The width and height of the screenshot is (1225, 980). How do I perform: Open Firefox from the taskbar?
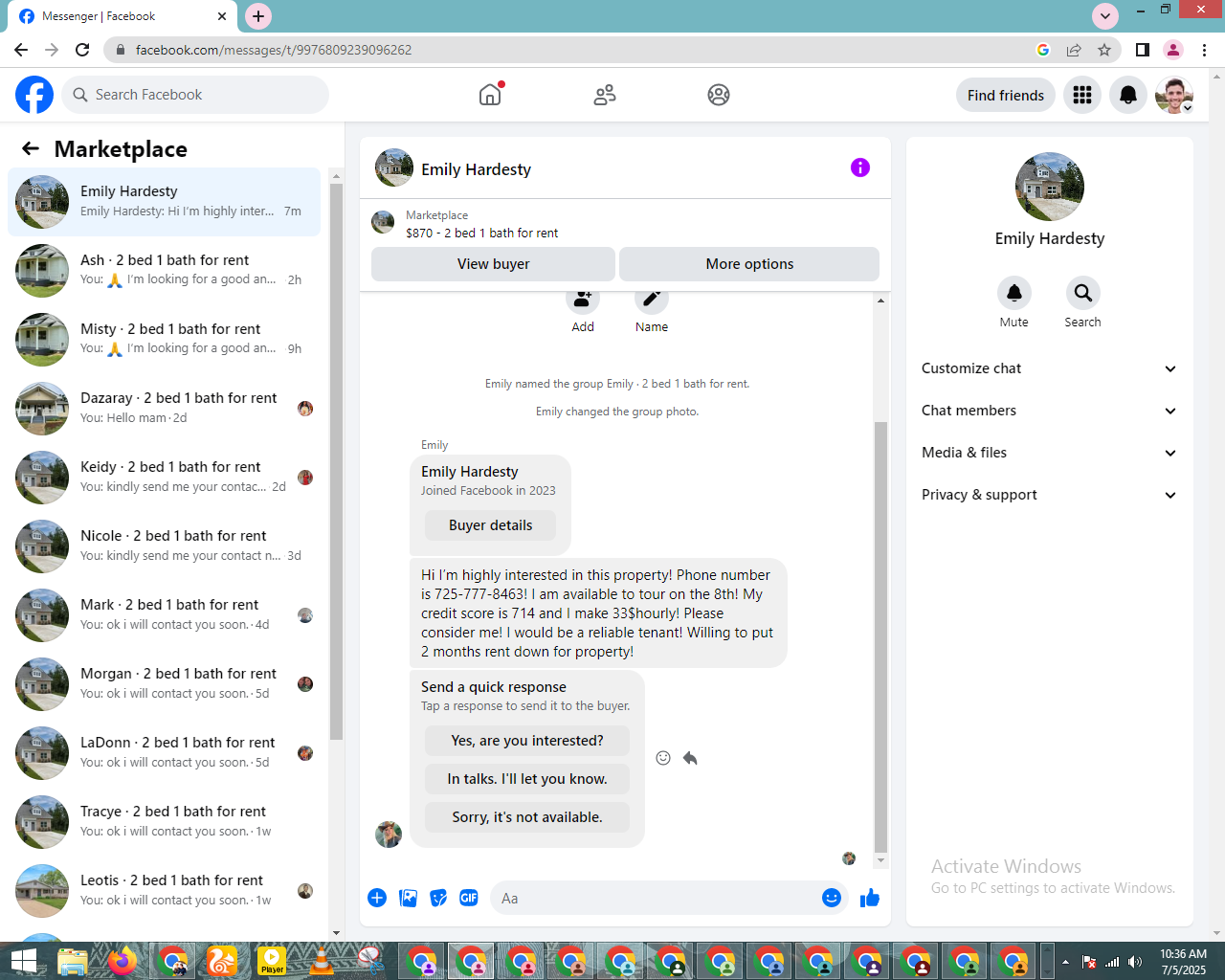point(122,961)
